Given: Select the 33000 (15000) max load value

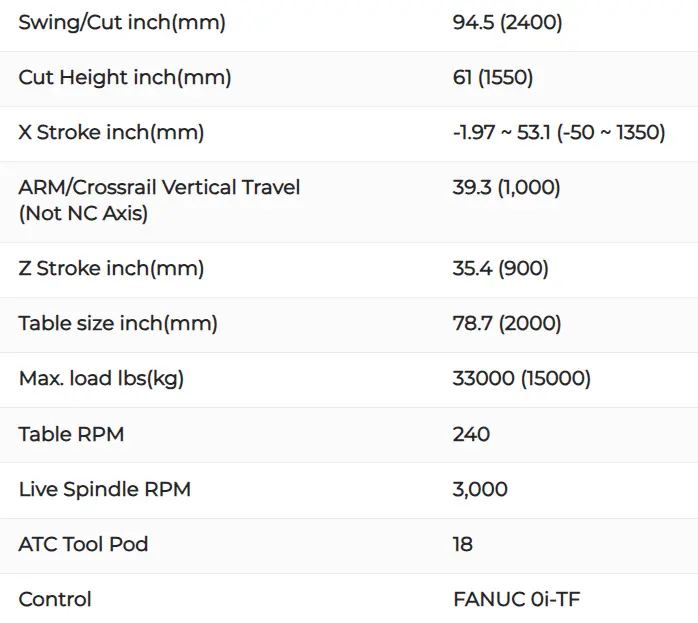Looking at the screenshot, I should click(x=522, y=379).
